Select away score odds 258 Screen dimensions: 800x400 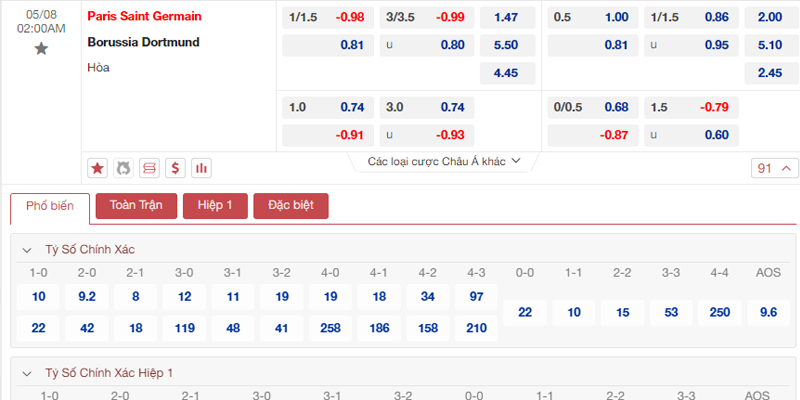tap(330, 329)
